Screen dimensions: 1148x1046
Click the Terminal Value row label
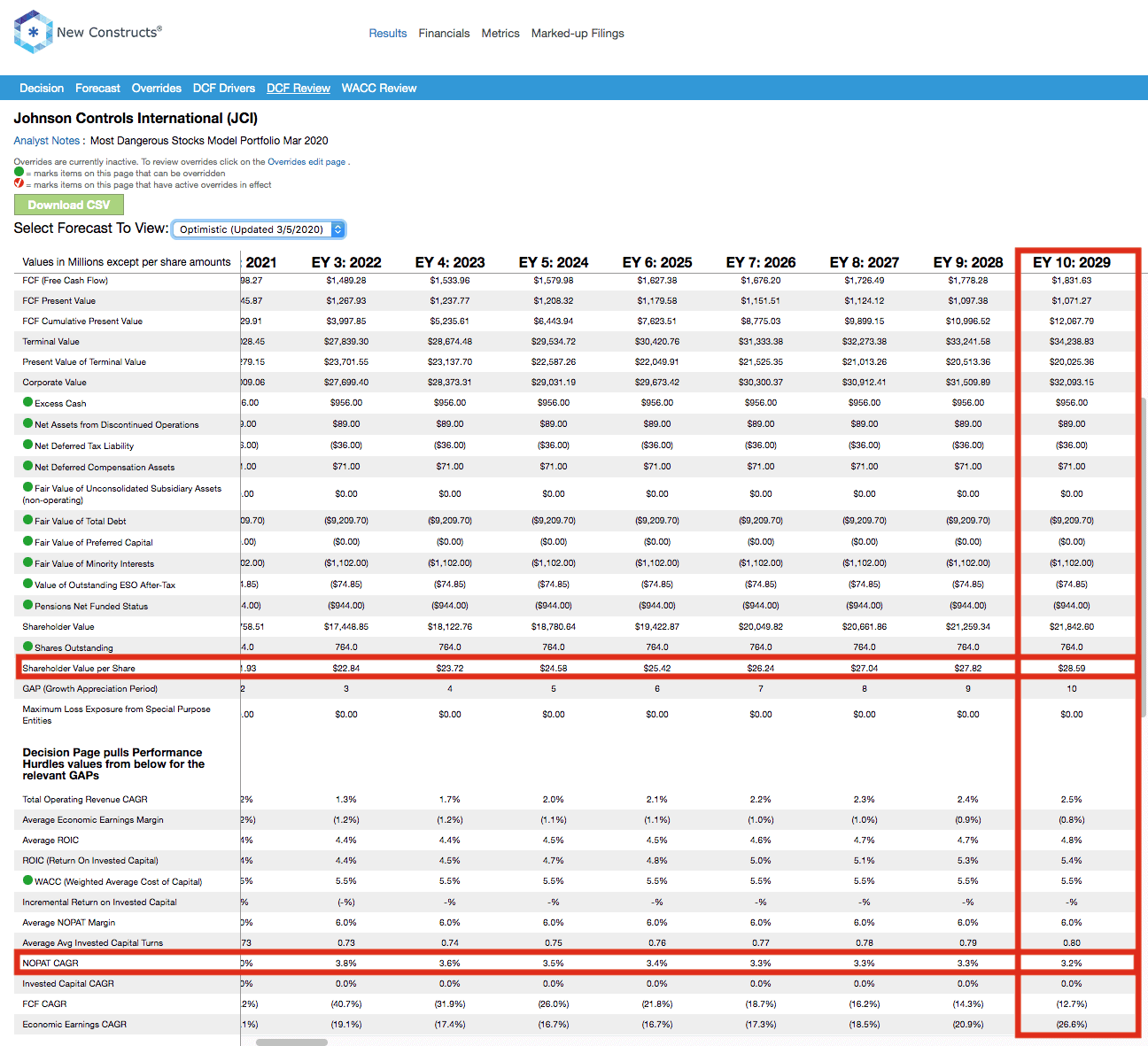(50, 341)
